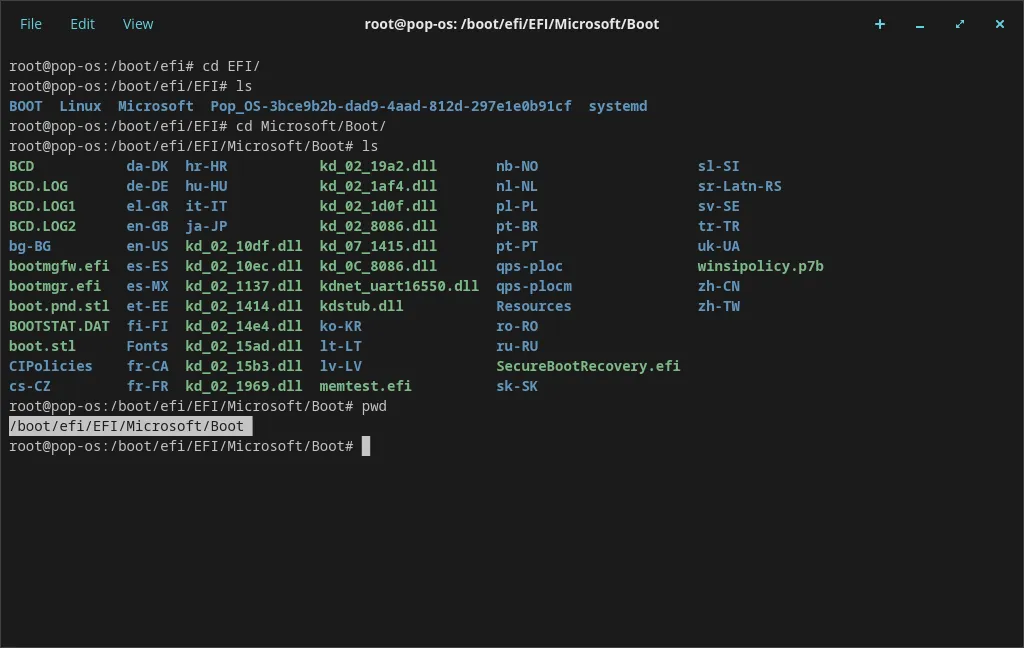Minimize the terminal window
This screenshot has width=1024, height=648.
tap(920, 24)
